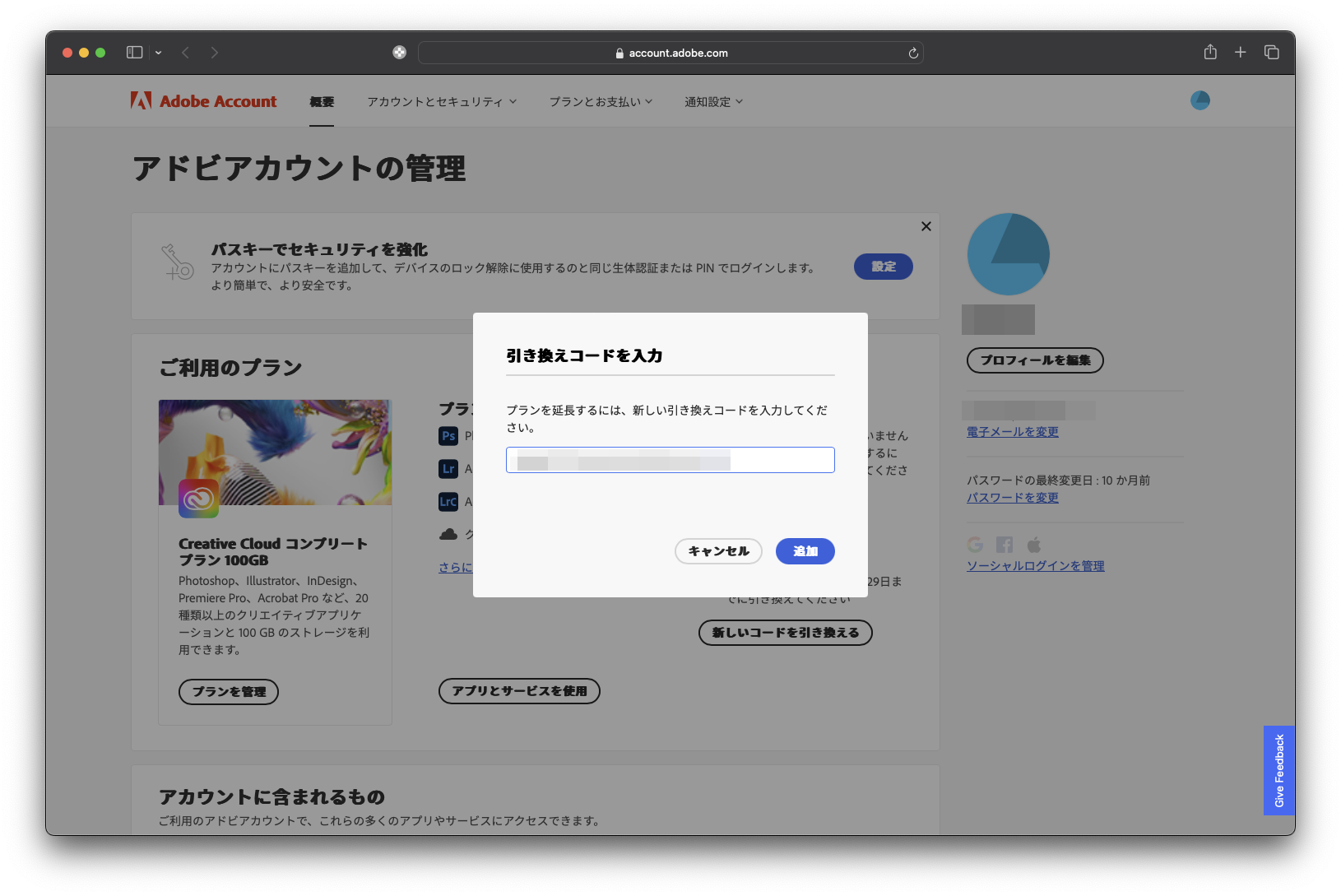The height and width of the screenshot is (896, 1341).
Task: Click the Facebook social login icon
Action: pos(1005,545)
